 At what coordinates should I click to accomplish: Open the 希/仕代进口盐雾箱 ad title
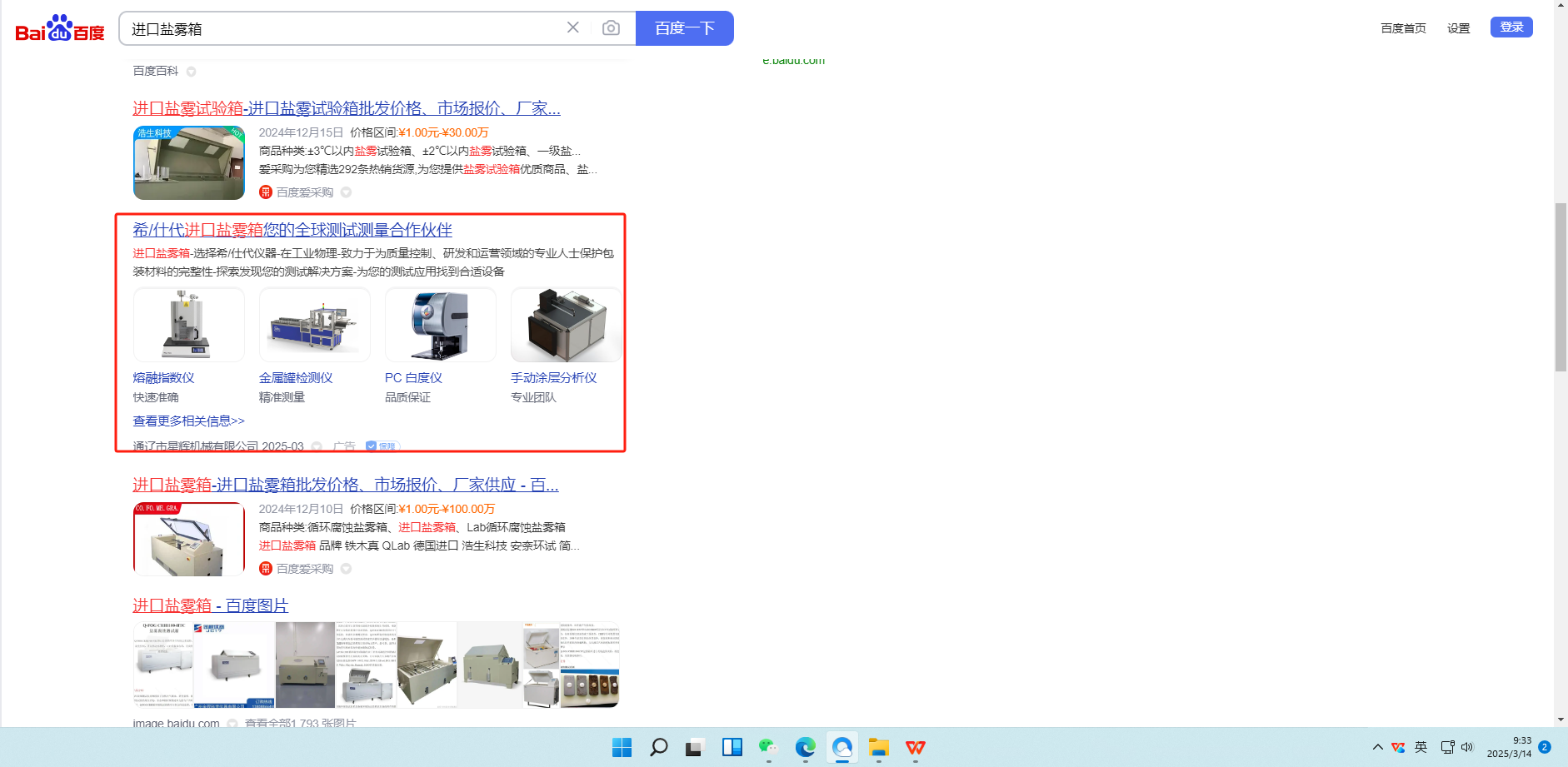tap(292, 230)
